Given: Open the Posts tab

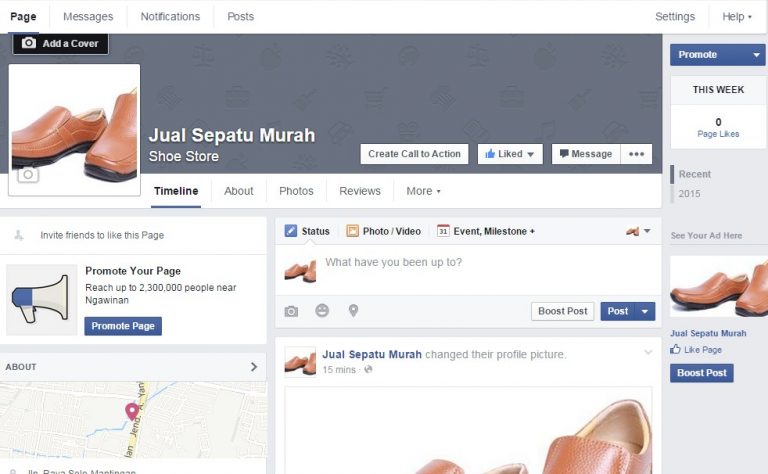Looking at the screenshot, I should click(x=240, y=17).
